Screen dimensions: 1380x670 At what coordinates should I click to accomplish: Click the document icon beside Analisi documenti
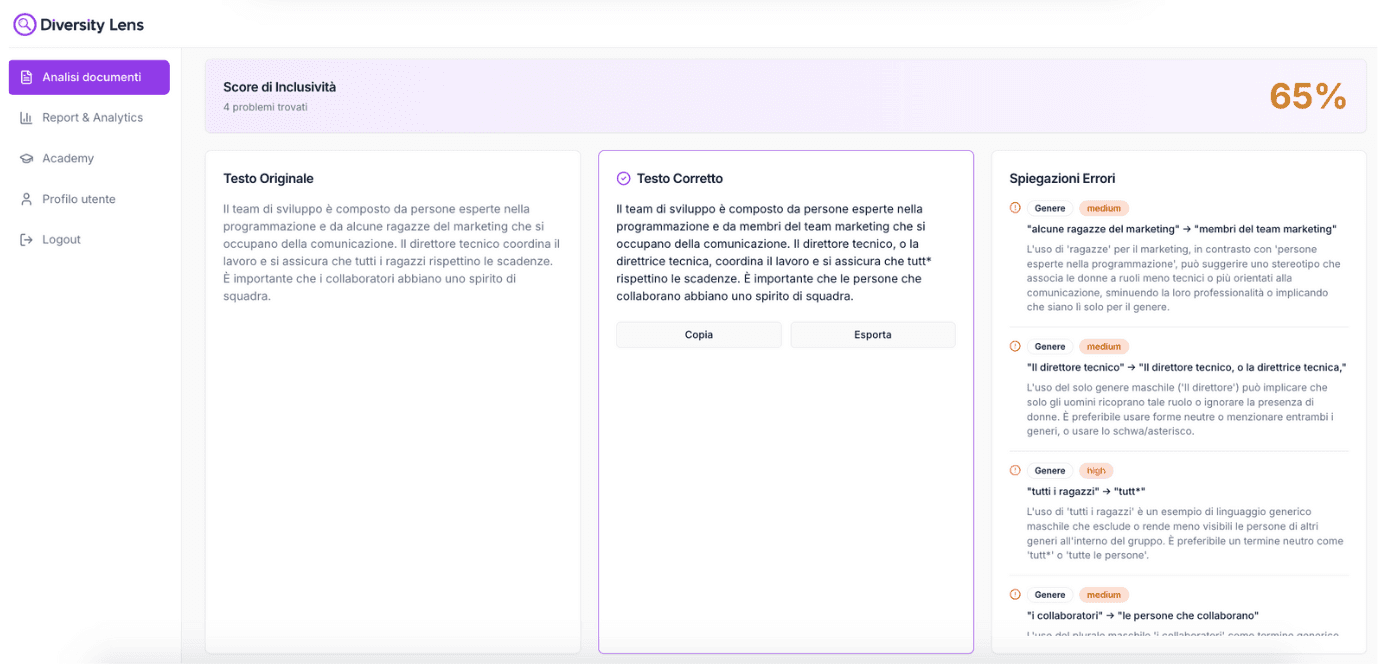coord(27,77)
